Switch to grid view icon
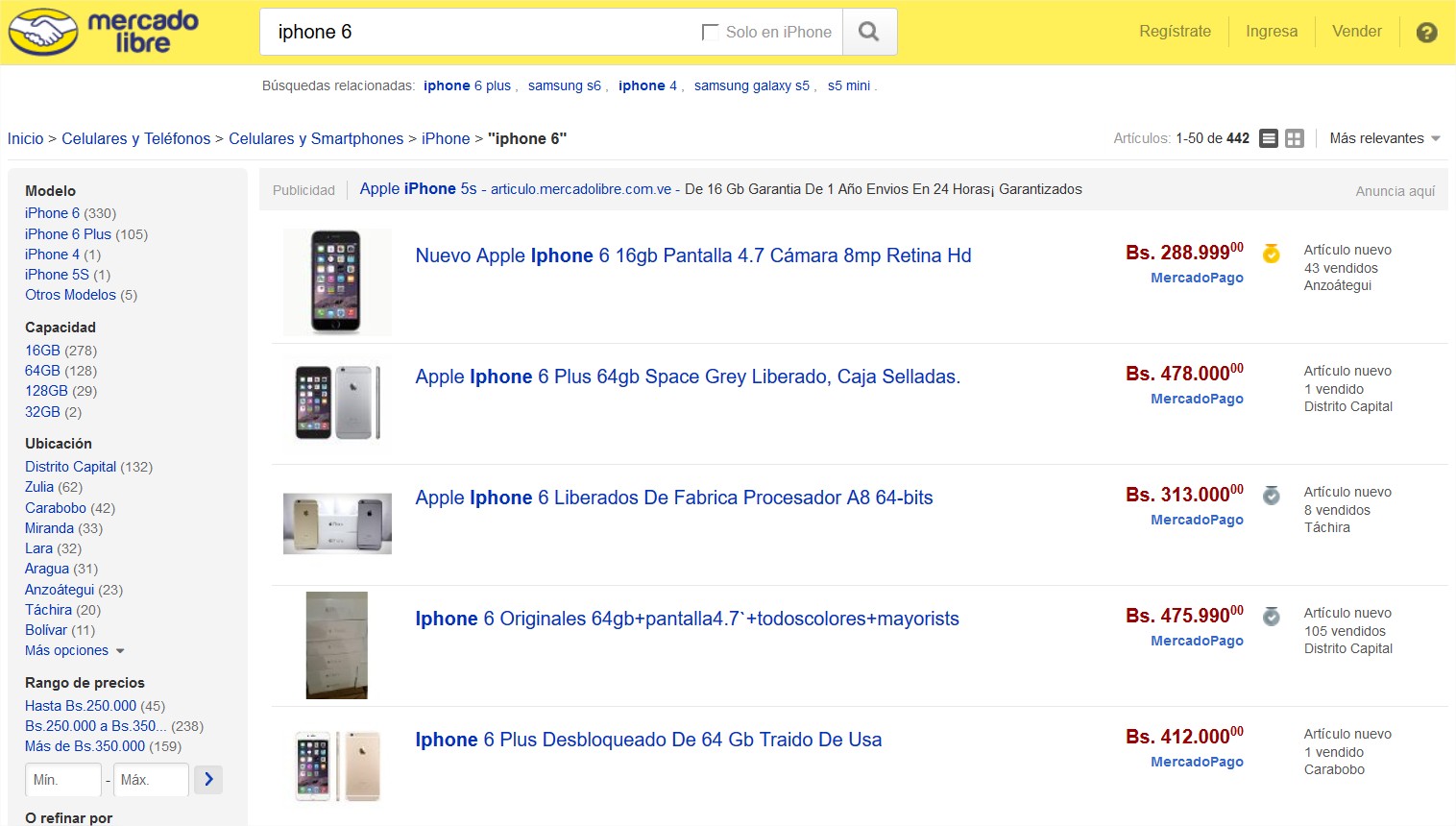The height and width of the screenshot is (826, 1456). 1295,138
